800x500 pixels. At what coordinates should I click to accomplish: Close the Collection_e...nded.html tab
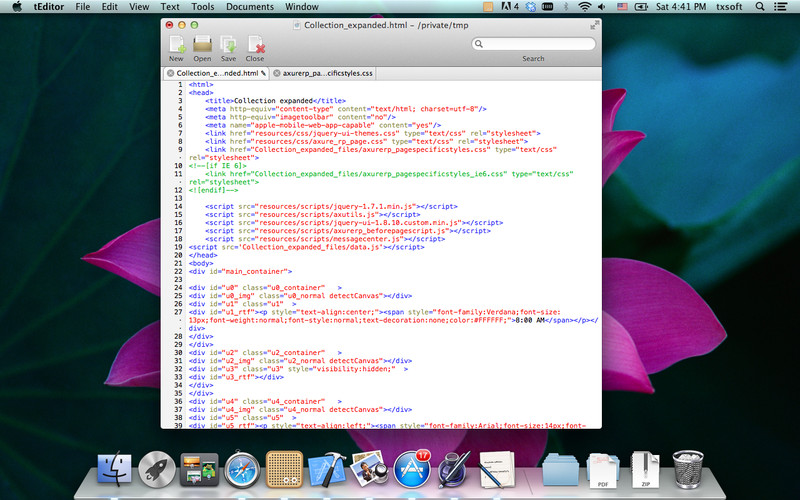tap(170, 73)
